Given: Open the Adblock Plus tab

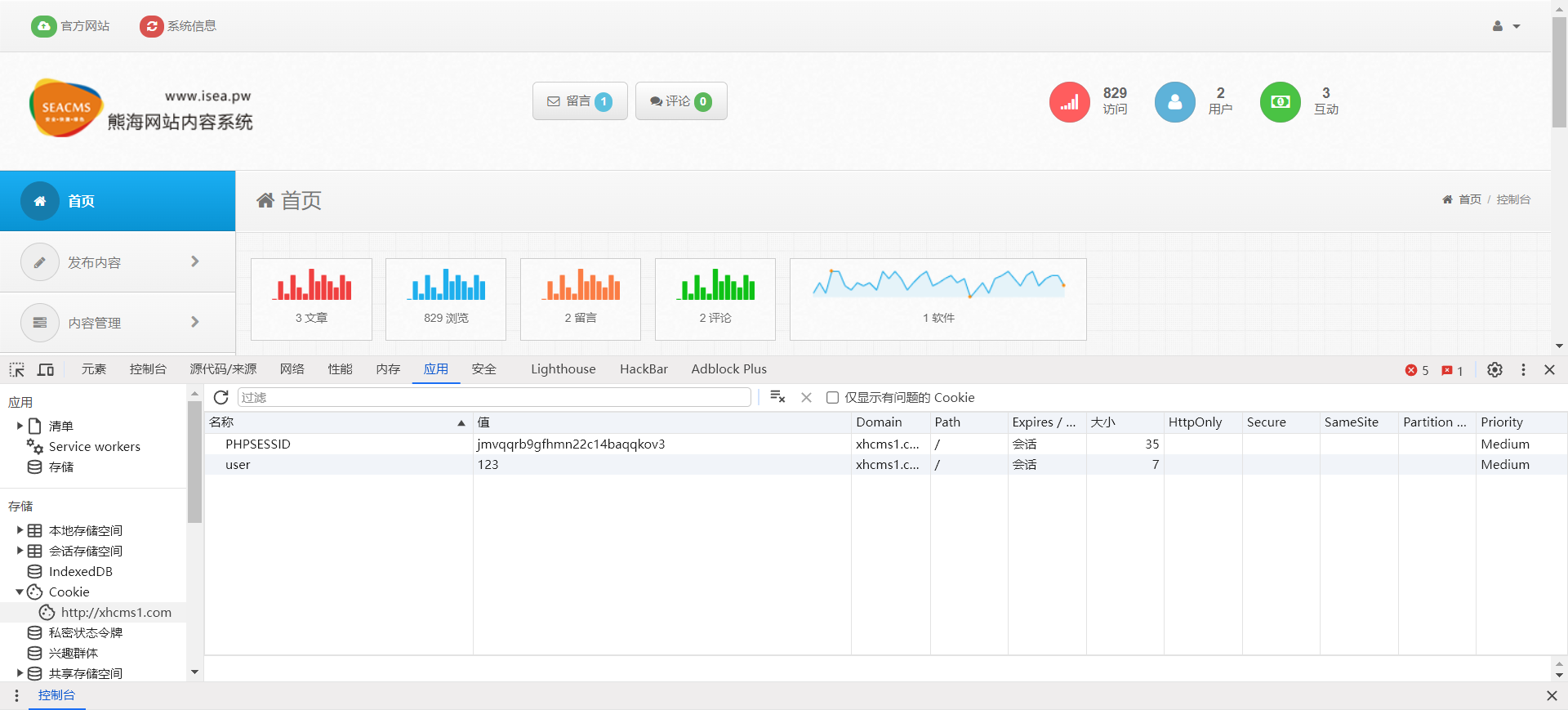Looking at the screenshot, I should (729, 369).
